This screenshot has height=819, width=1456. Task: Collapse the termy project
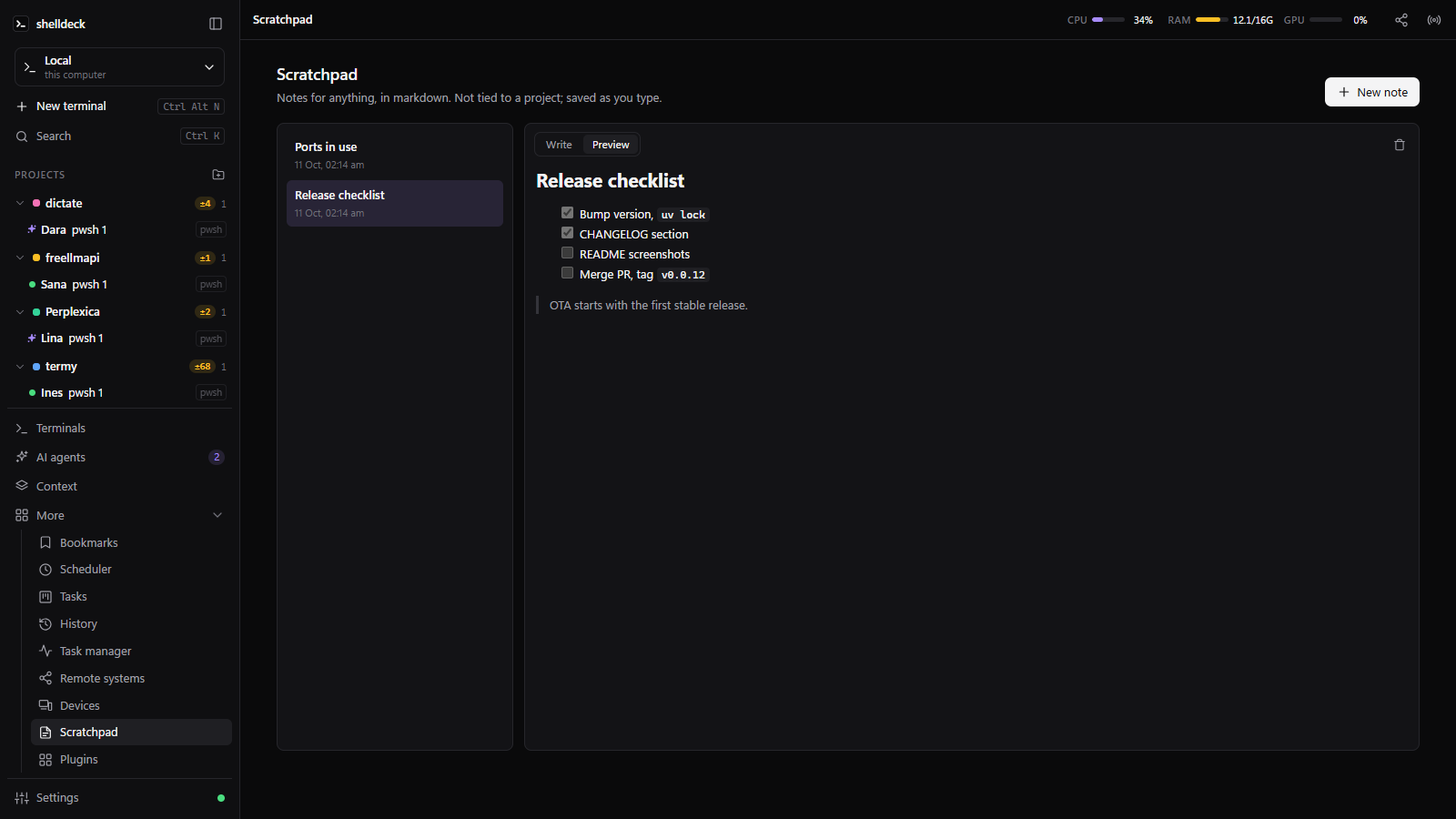coord(20,367)
